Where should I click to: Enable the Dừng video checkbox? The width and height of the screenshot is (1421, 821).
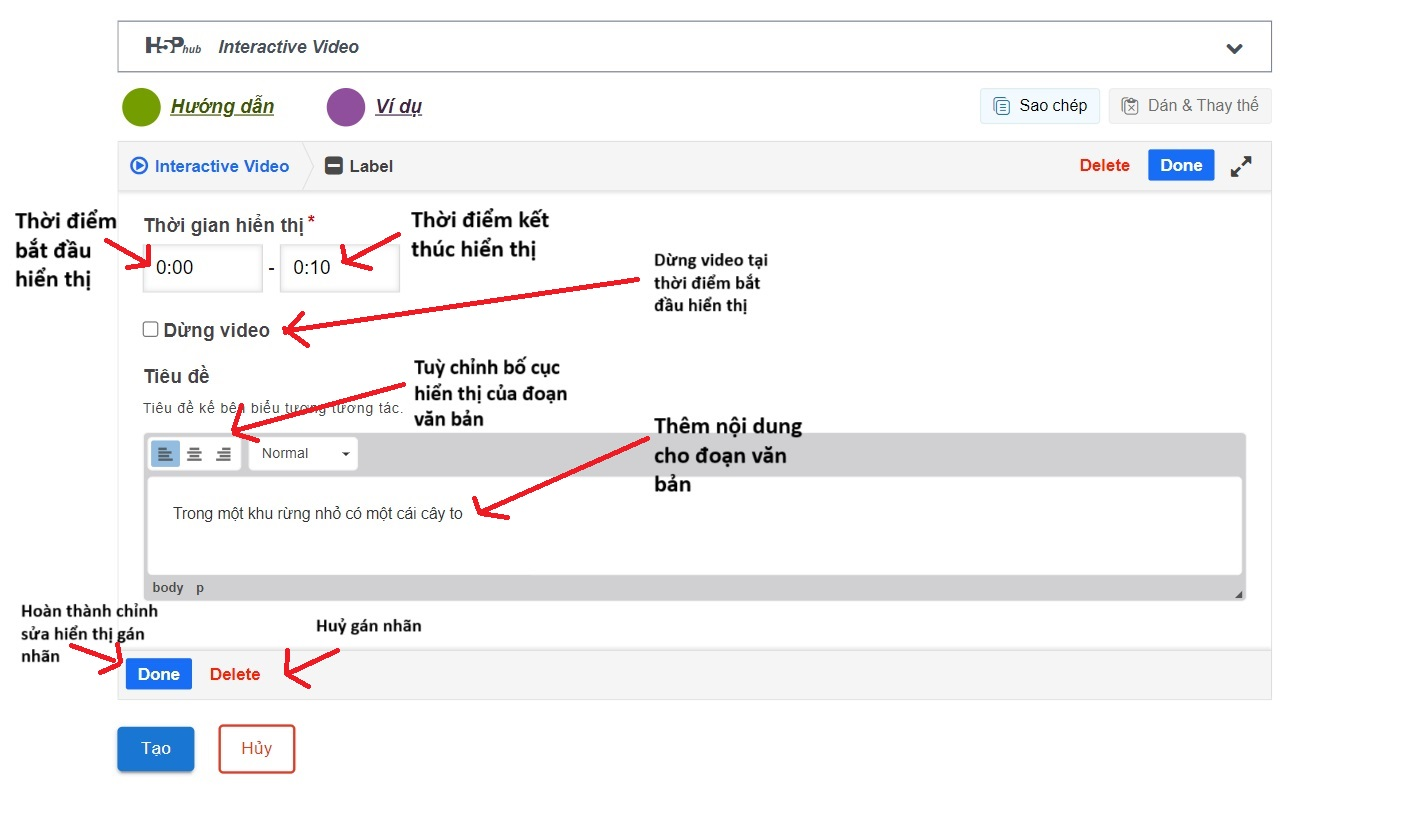151,329
